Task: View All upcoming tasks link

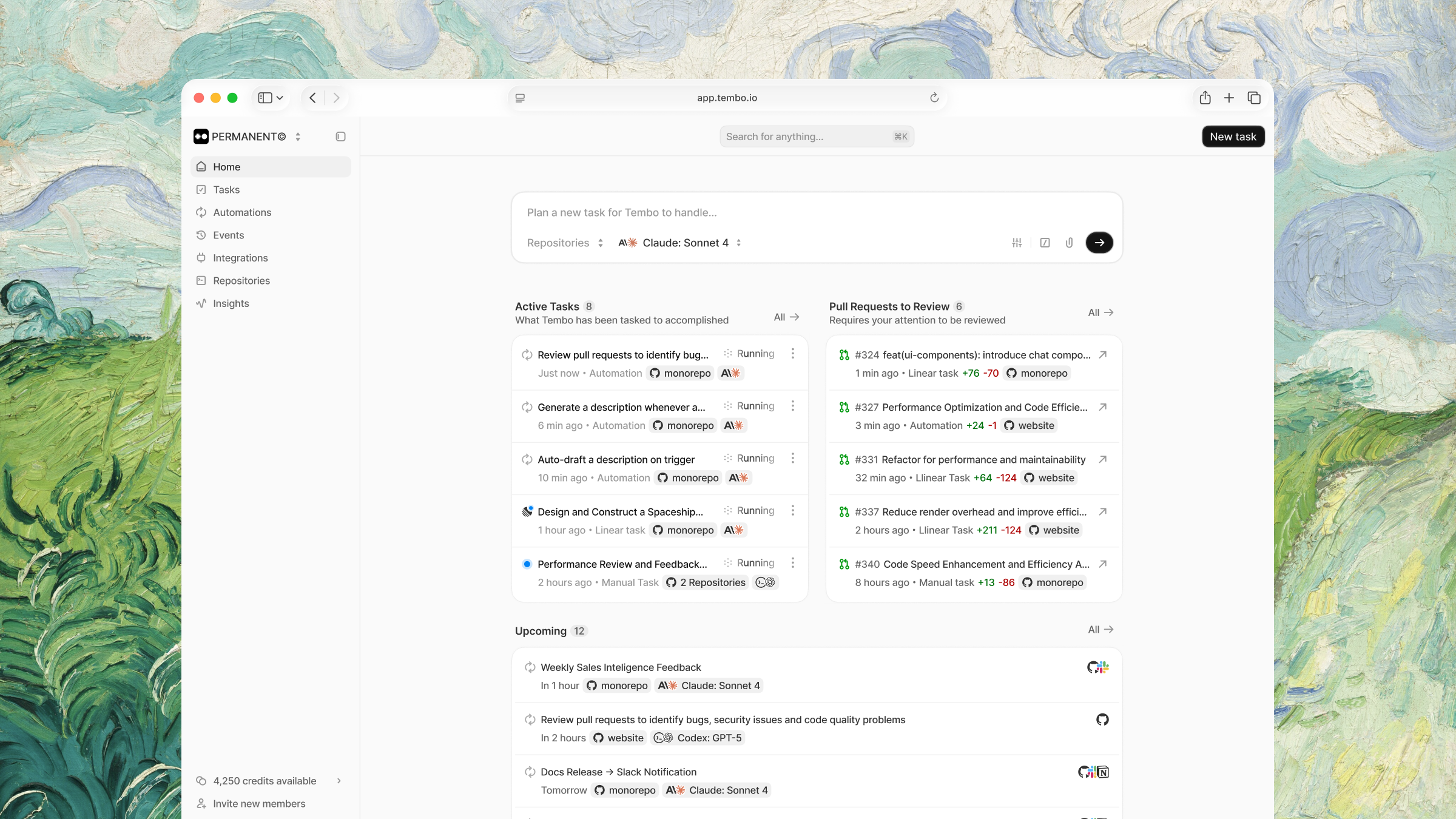Action: click(1100, 630)
